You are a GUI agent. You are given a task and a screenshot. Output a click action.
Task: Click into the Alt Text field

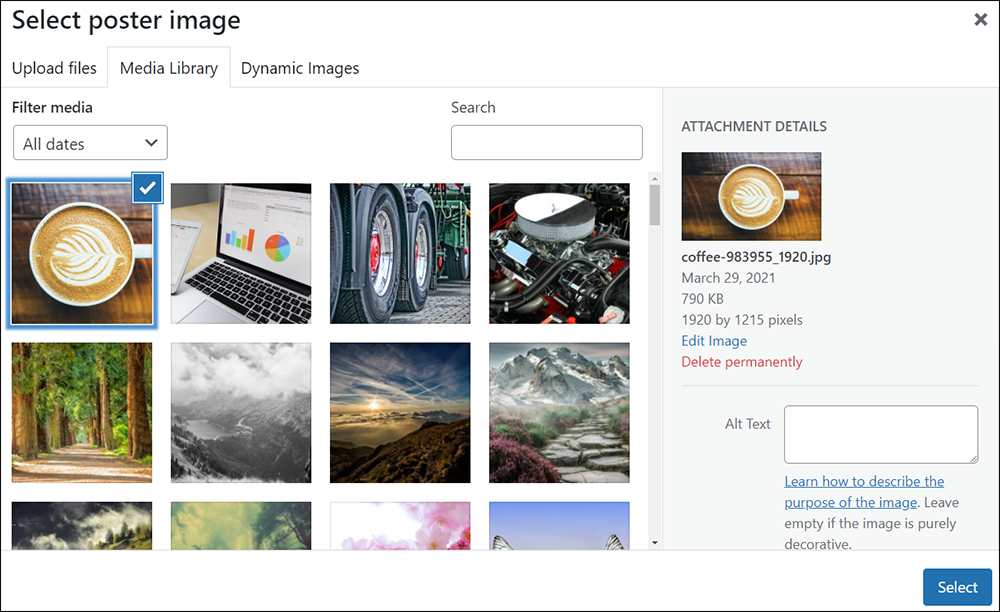pyautogui.click(x=880, y=434)
